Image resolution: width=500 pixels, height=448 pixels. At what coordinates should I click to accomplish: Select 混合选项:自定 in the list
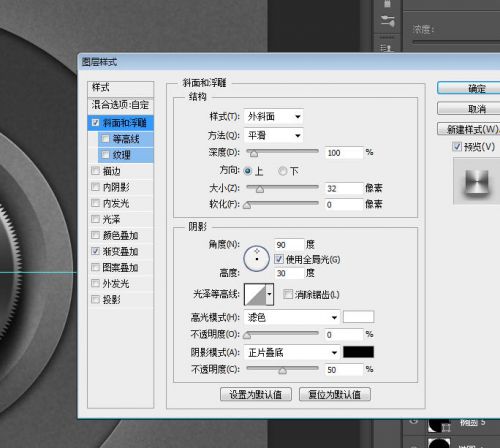coord(120,105)
